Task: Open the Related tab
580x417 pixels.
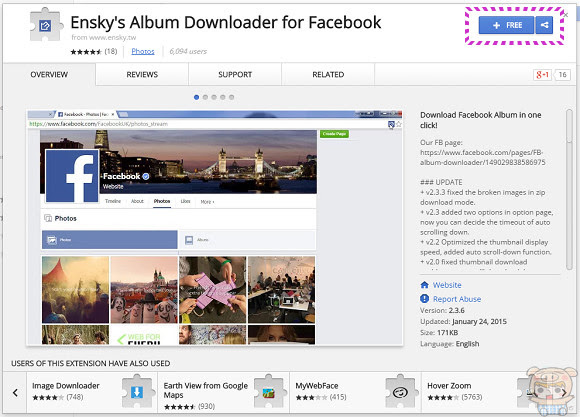Action: coord(328,74)
